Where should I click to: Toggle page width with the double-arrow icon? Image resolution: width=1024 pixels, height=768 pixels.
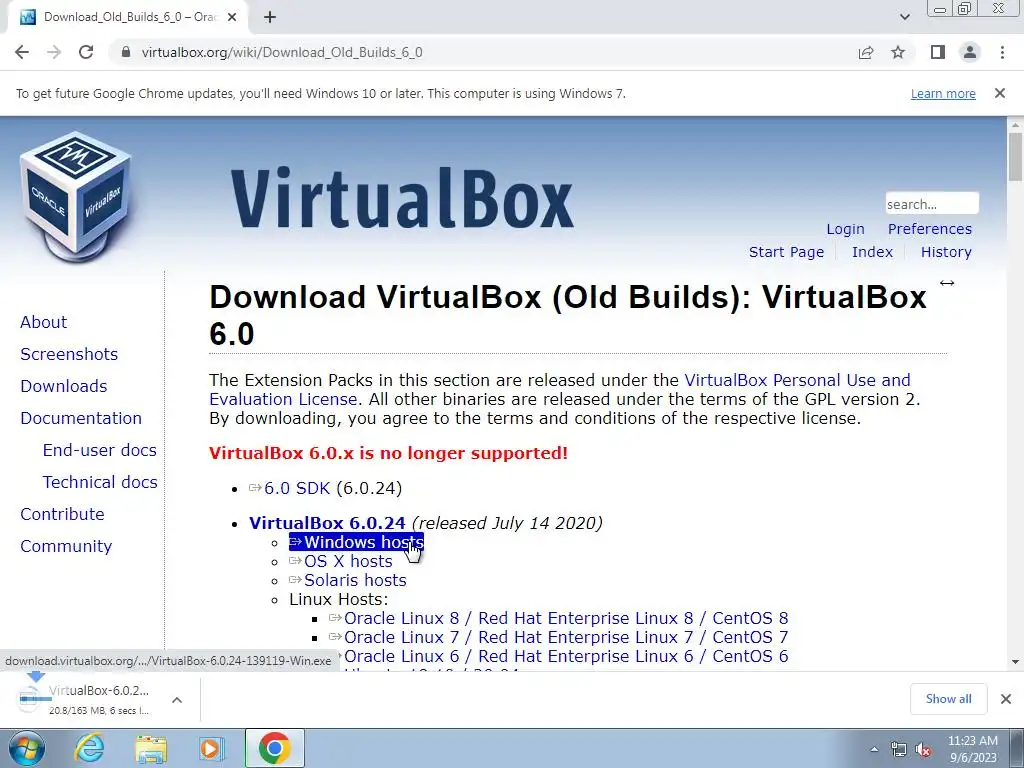point(947,283)
